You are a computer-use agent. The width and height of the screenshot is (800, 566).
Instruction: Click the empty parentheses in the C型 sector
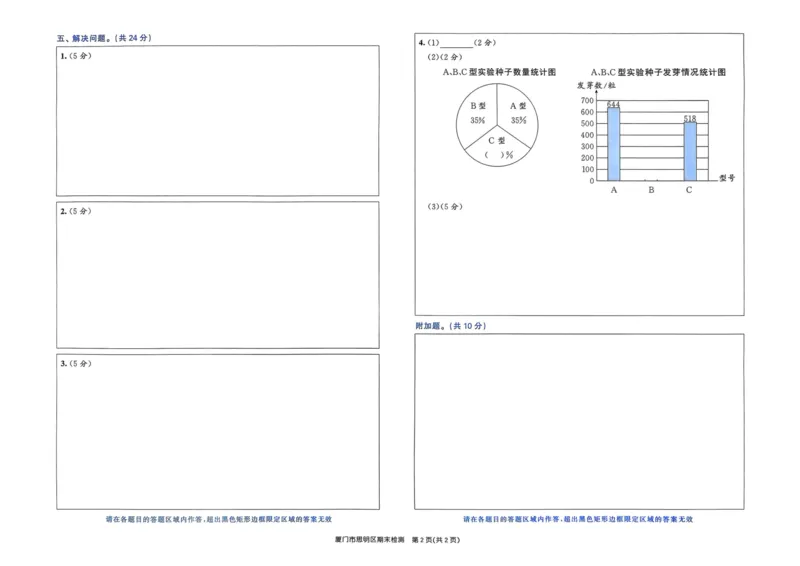pos(496,155)
